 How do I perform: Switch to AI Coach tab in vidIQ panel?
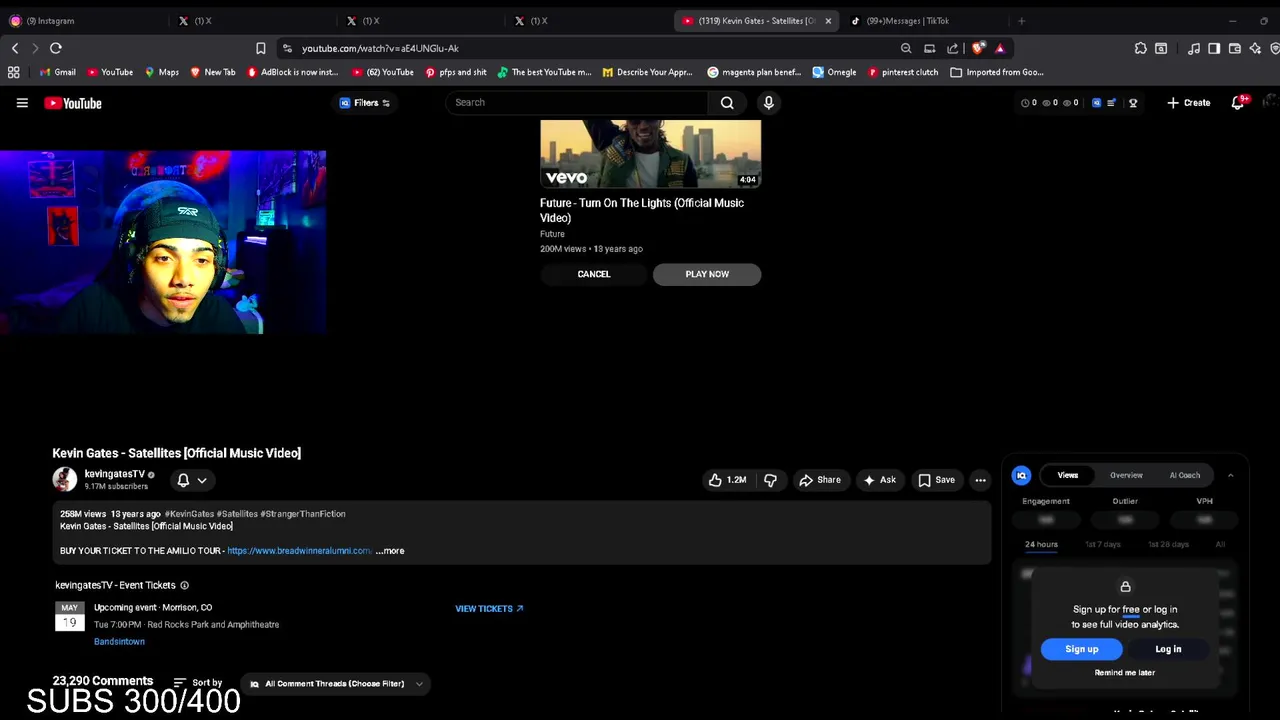(x=1185, y=475)
